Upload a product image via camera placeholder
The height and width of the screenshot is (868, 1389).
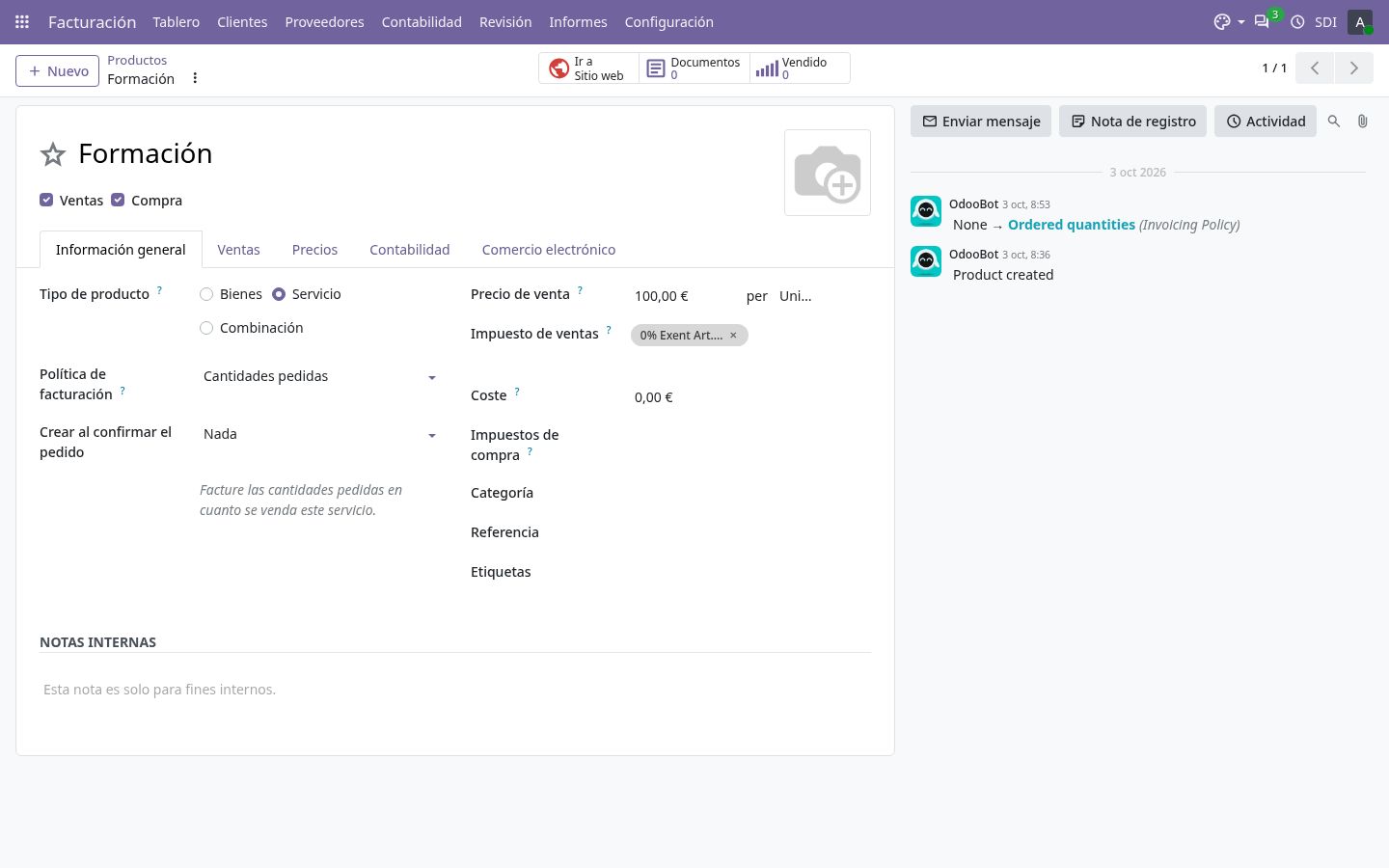828,173
